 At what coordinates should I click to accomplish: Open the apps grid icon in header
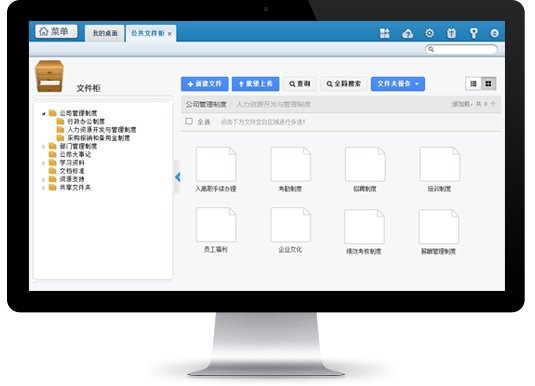point(385,33)
